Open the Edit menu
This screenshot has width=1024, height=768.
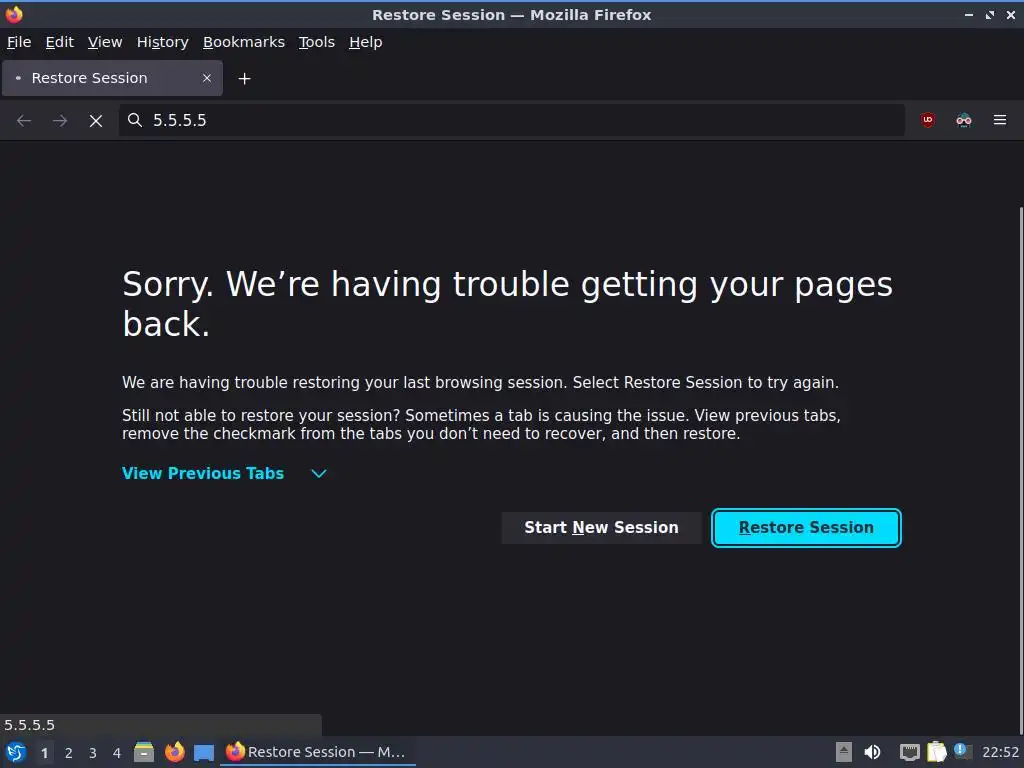coord(59,42)
